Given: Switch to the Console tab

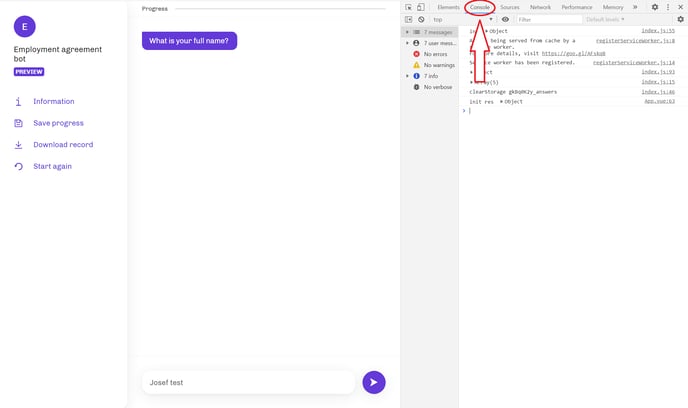Looking at the screenshot, I should [x=480, y=7].
